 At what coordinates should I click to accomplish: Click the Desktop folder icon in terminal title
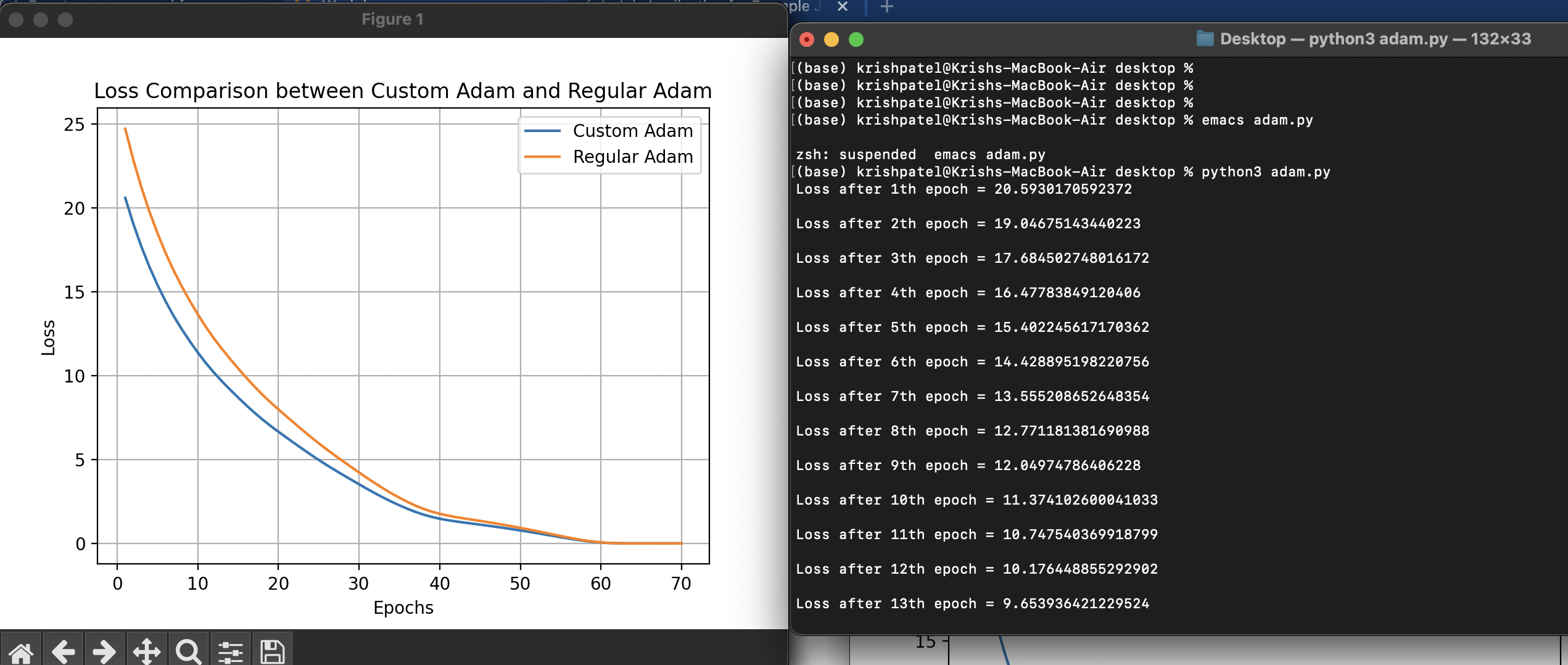click(1205, 39)
